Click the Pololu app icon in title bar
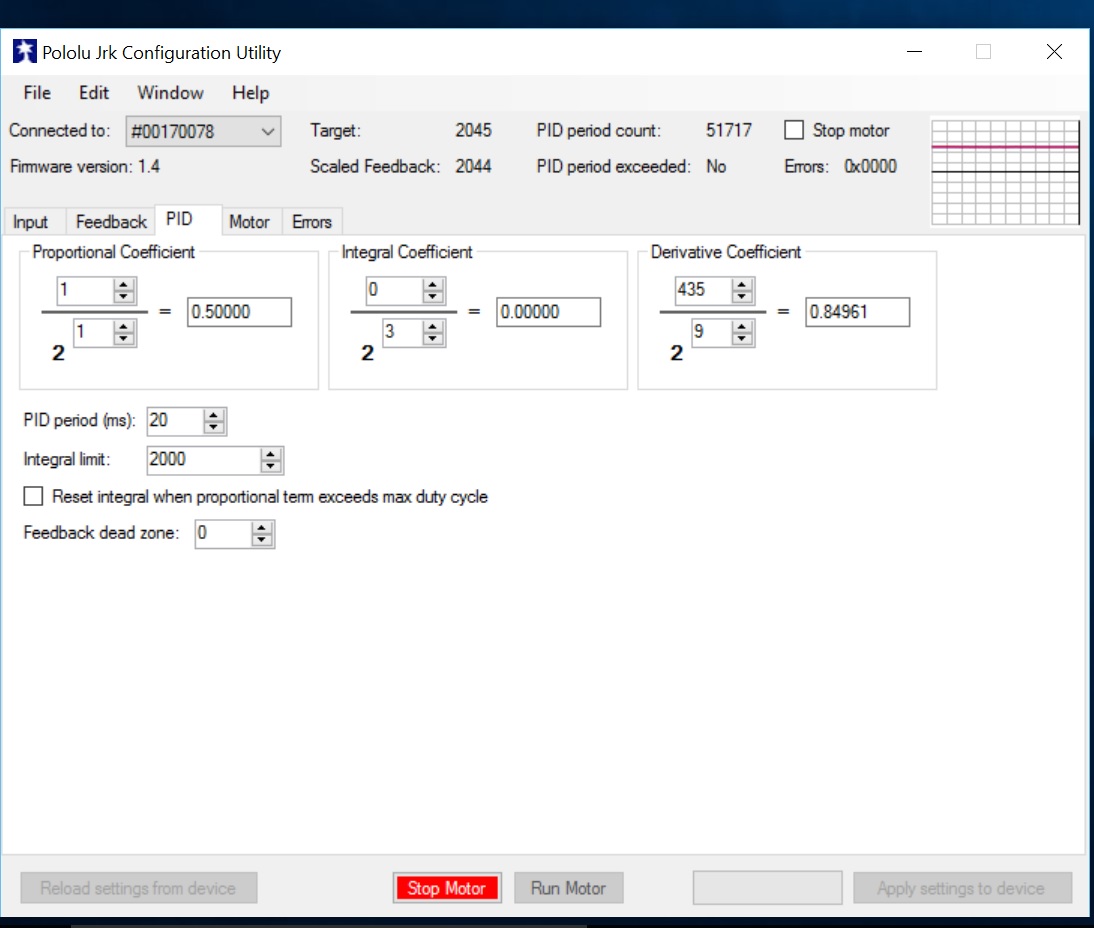This screenshot has width=1094, height=928. (x=24, y=52)
